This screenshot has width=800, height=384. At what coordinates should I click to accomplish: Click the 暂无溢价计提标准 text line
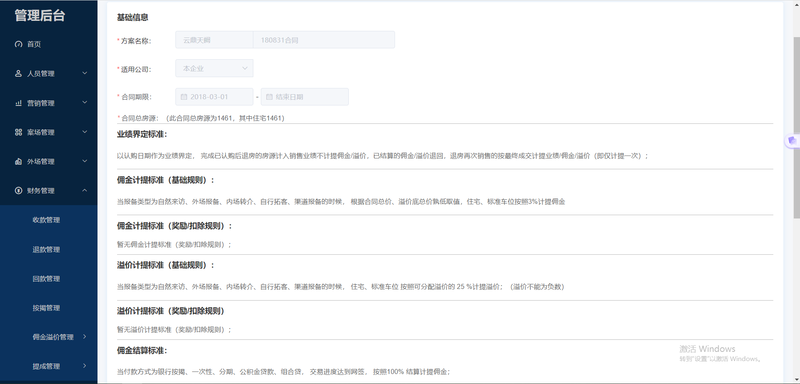174,329
